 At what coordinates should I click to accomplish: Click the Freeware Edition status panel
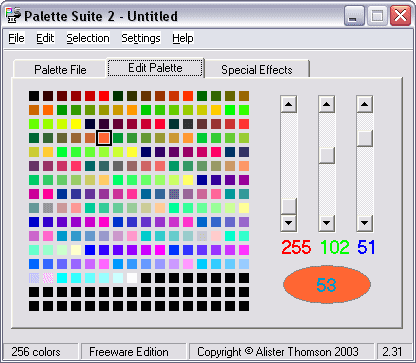pos(133,352)
